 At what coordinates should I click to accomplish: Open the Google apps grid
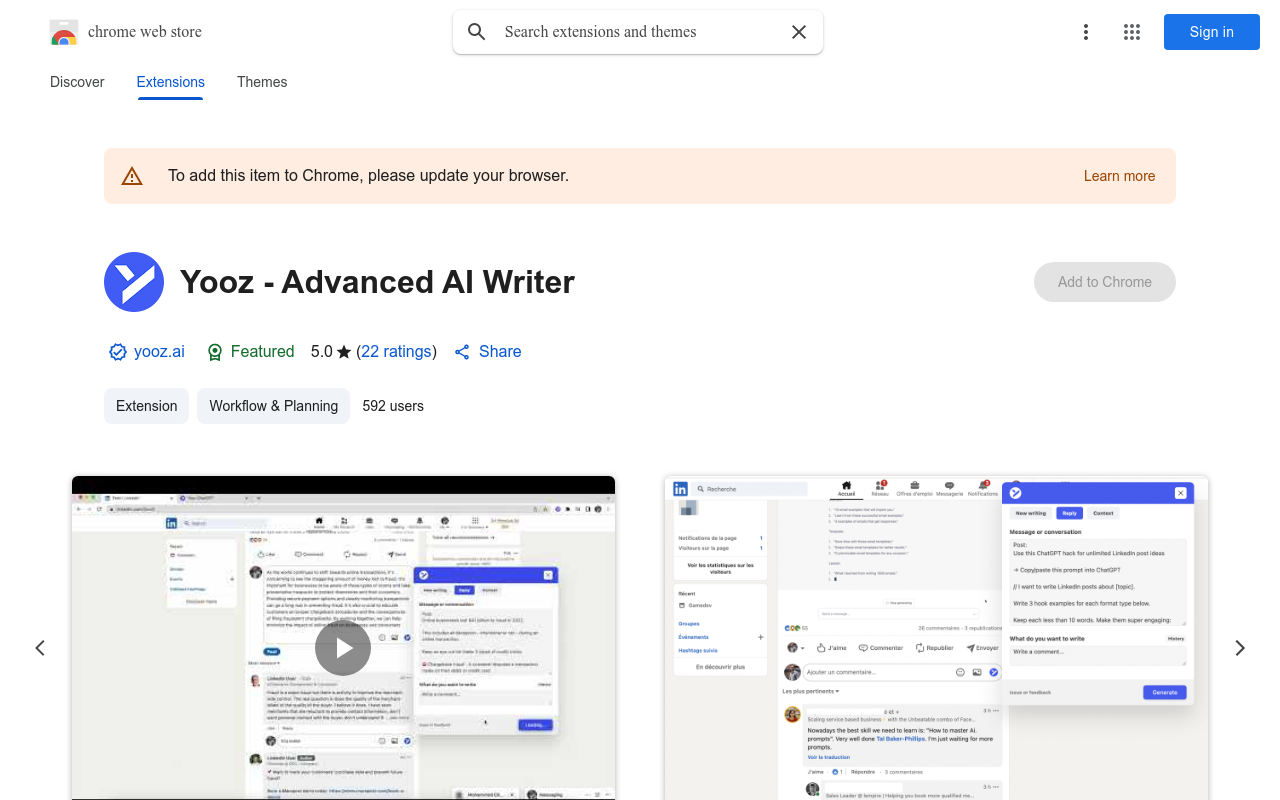(x=1132, y=32)
